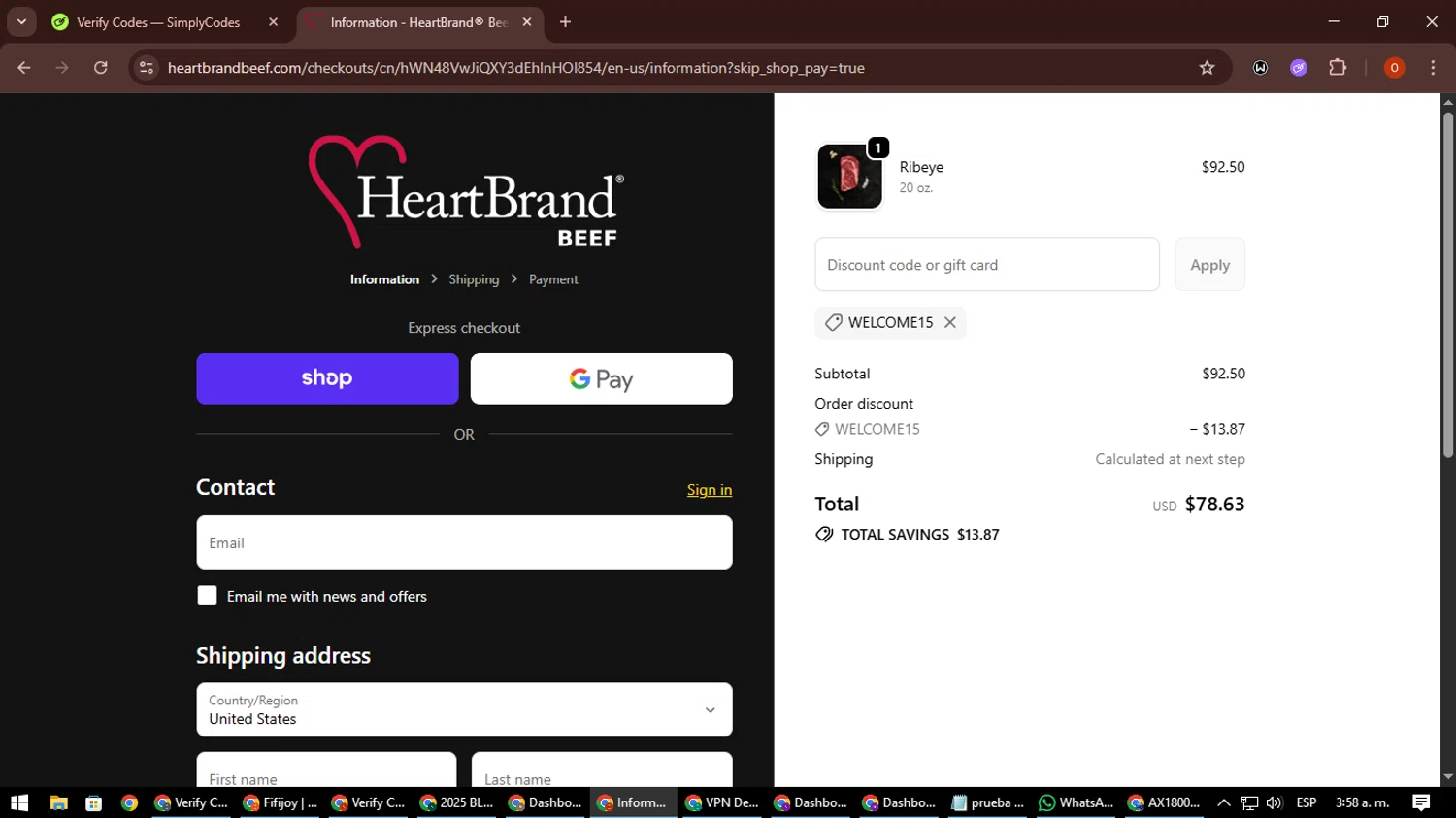This screenshot has height=818, width=1456.
Task: Open Chrome's three-dot menu
Action: (1433, 68)
